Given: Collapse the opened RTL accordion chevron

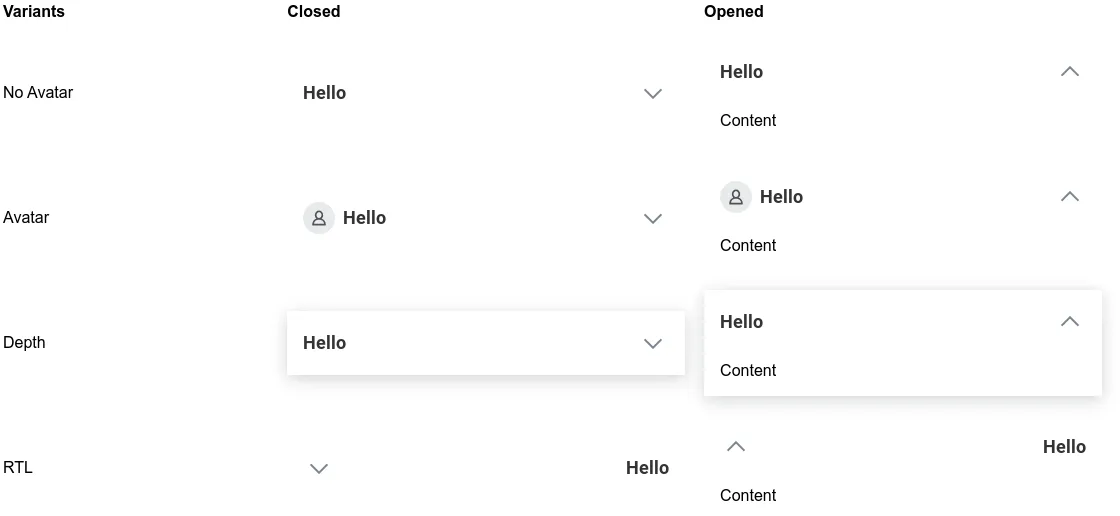Looking at the screenshot, I should 736,447.
